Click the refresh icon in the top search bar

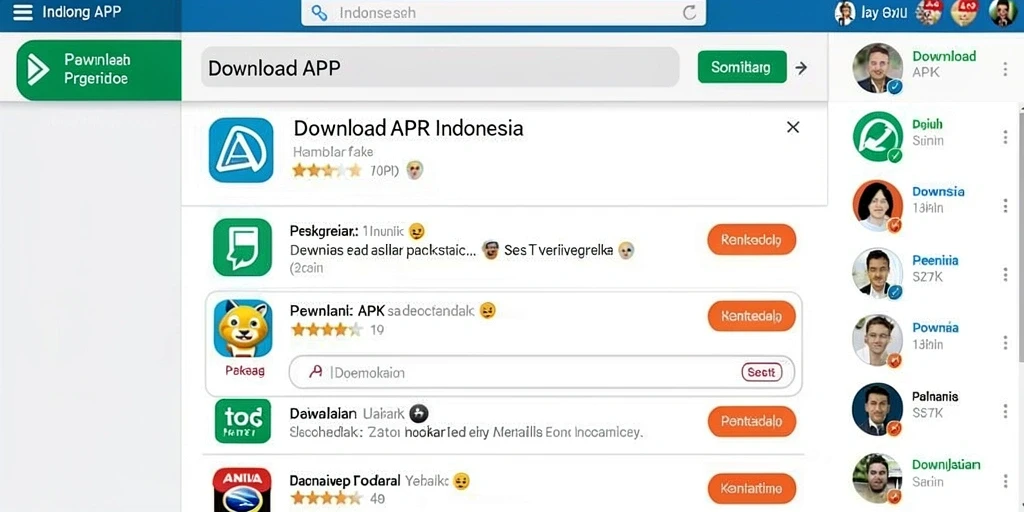pyautogui.click(x=689, y=13)
